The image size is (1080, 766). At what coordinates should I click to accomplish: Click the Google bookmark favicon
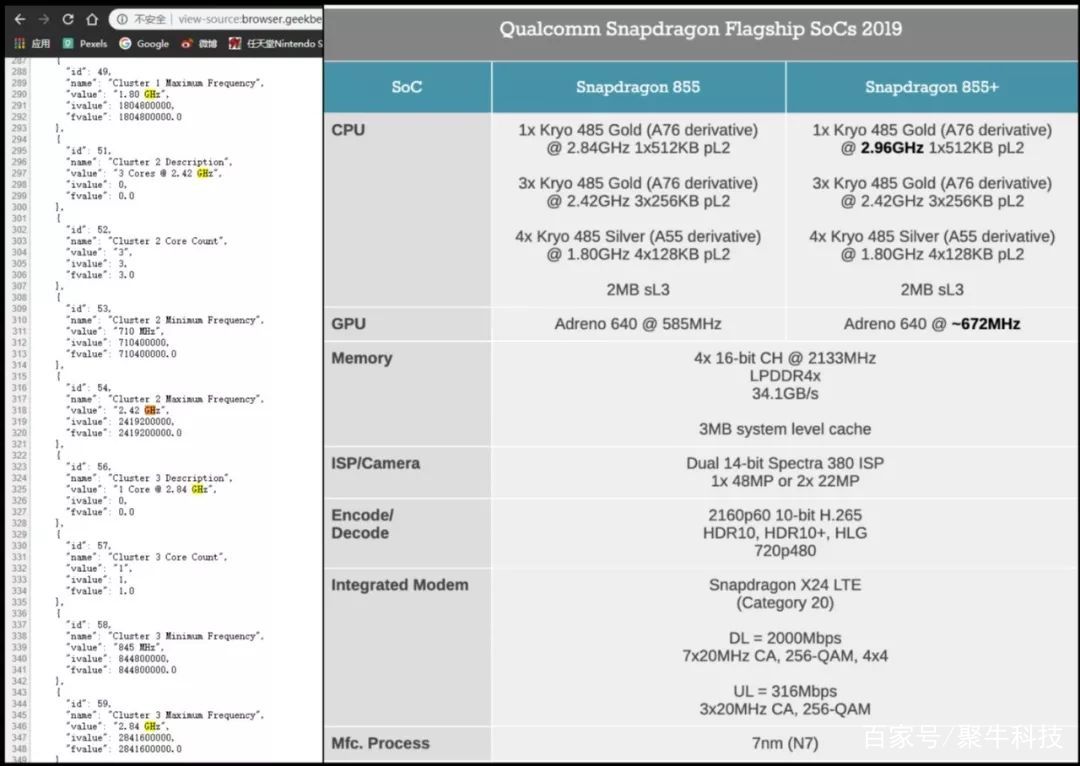pyautogui.click(x=126, y=44)
